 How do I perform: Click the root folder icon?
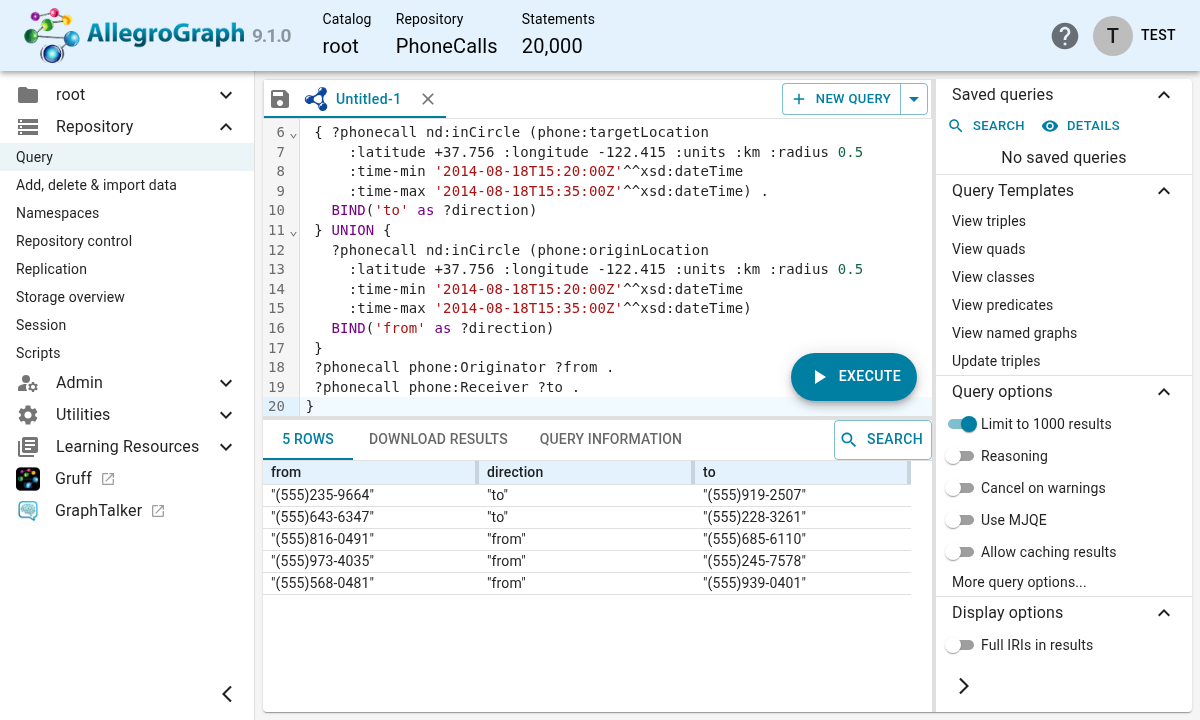click(28, 95)
